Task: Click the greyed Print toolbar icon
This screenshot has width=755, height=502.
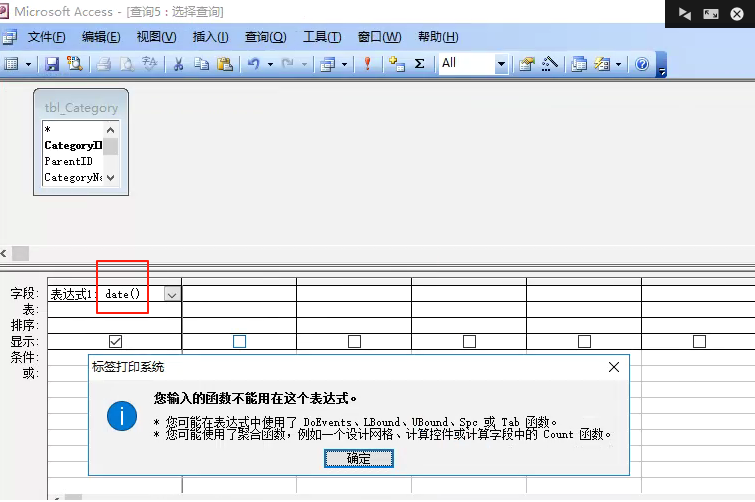Action: click(104, 64)
